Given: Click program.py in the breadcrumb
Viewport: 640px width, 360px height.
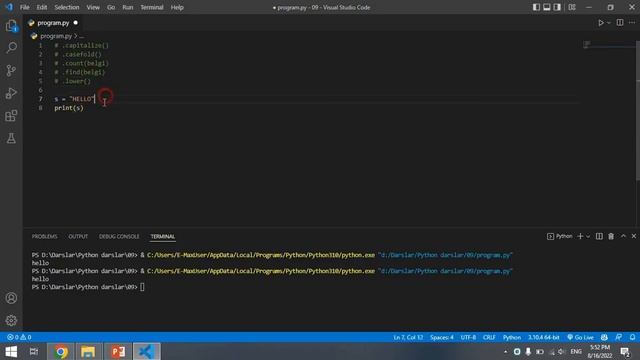Looking at the screenshot, I should pos(56,36).
